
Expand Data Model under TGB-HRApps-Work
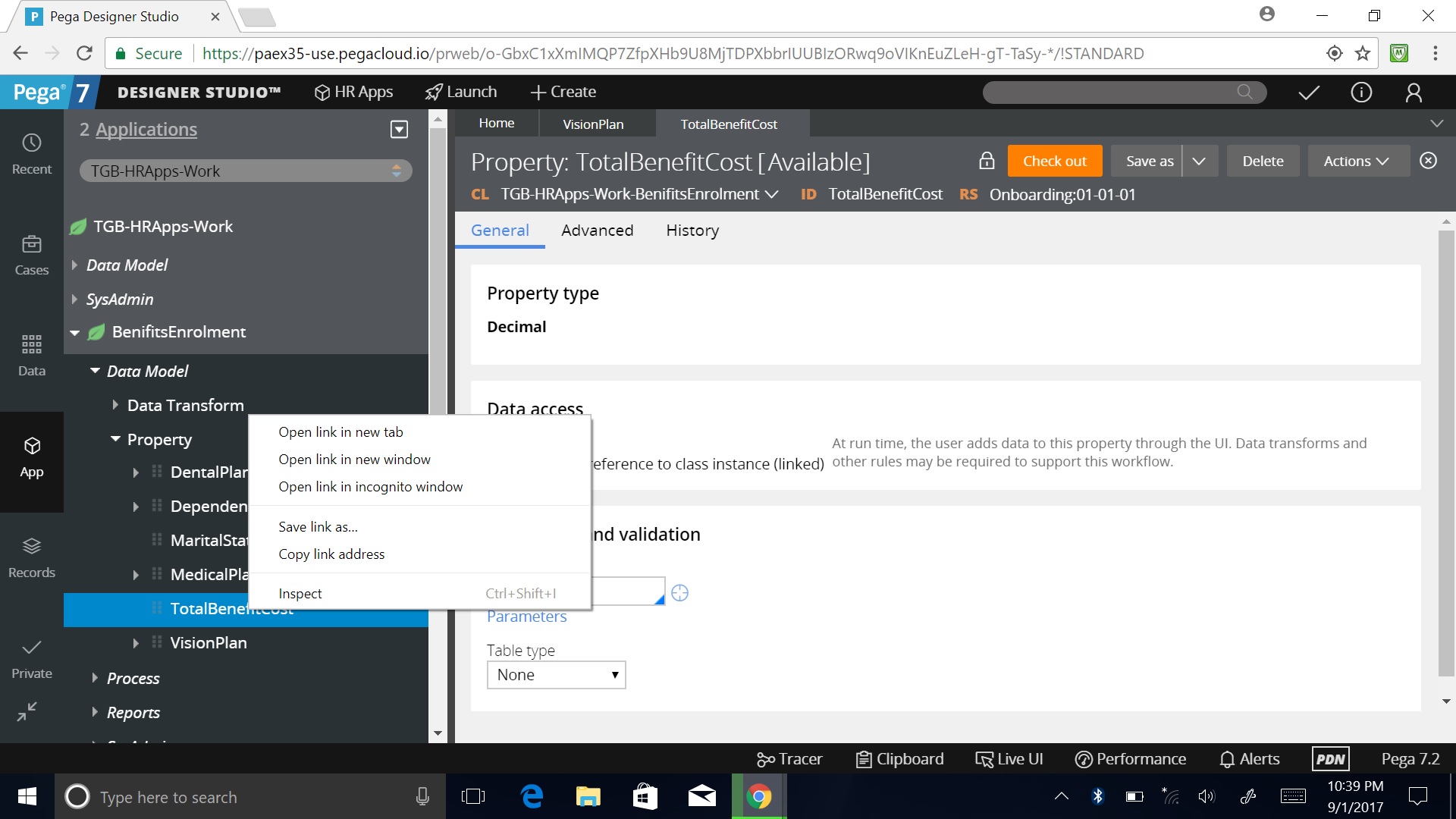pos(74,265)
